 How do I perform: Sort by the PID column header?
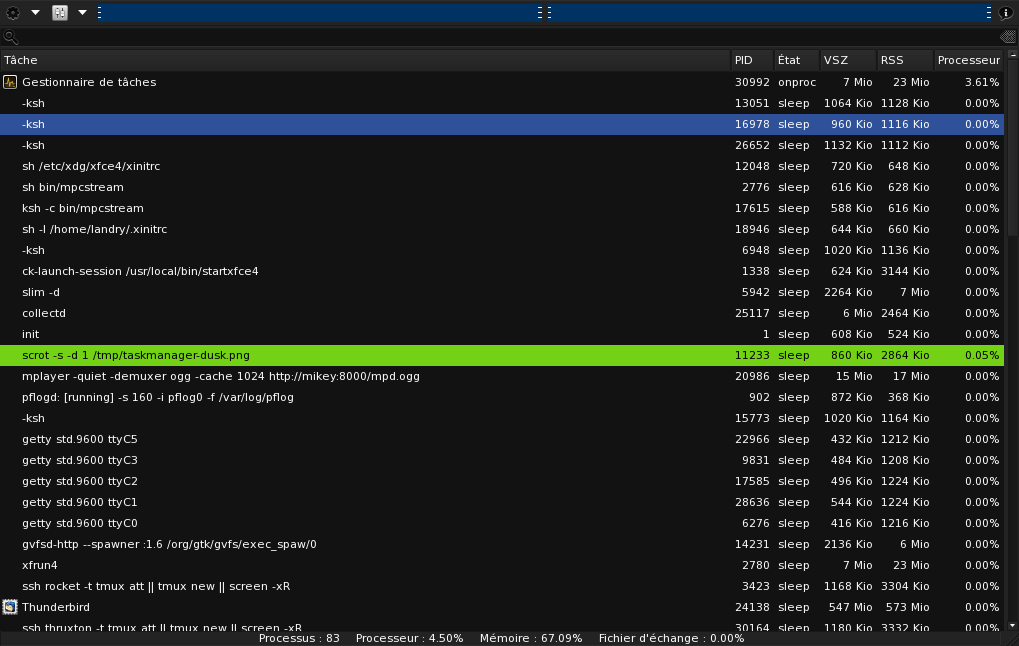coord(752,60)
